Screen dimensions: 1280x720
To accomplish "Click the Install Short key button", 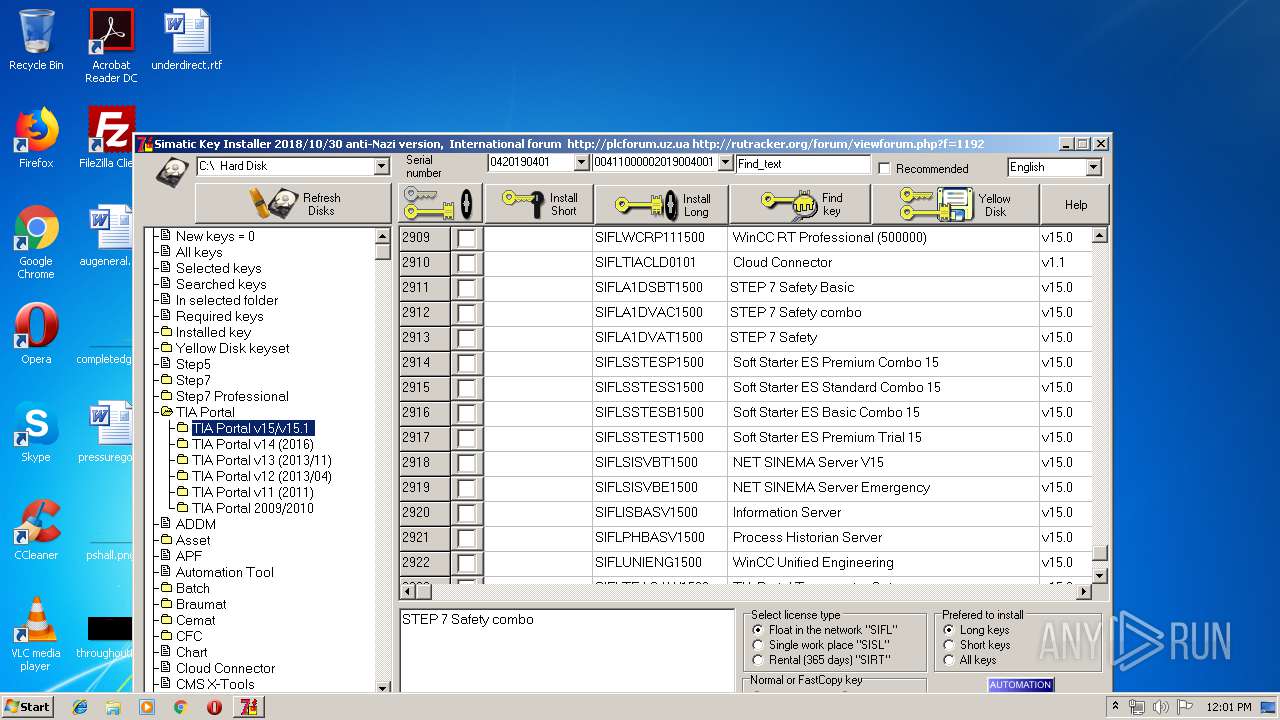I will (x=539, y=204).
